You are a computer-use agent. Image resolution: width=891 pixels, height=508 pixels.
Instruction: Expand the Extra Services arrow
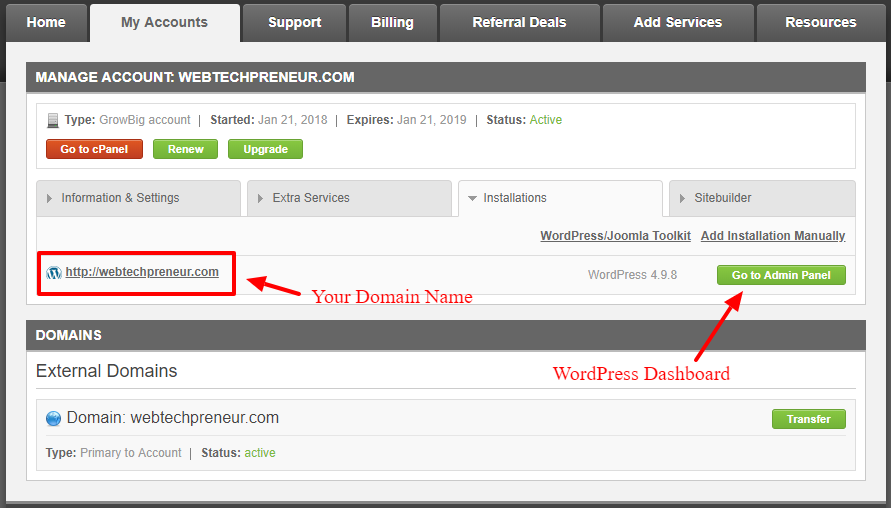click(x=260, y=198)
